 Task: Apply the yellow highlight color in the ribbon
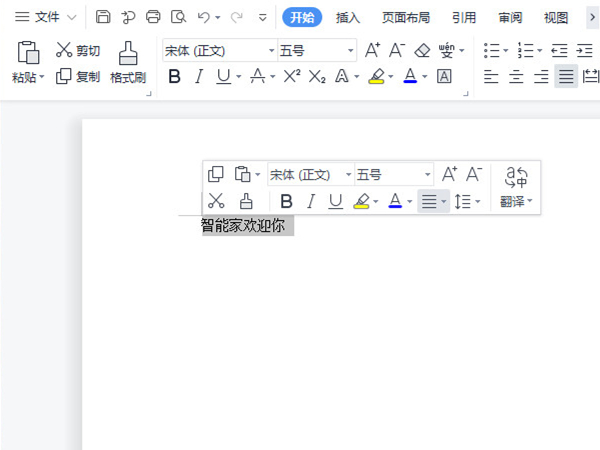tap(376, 76)
